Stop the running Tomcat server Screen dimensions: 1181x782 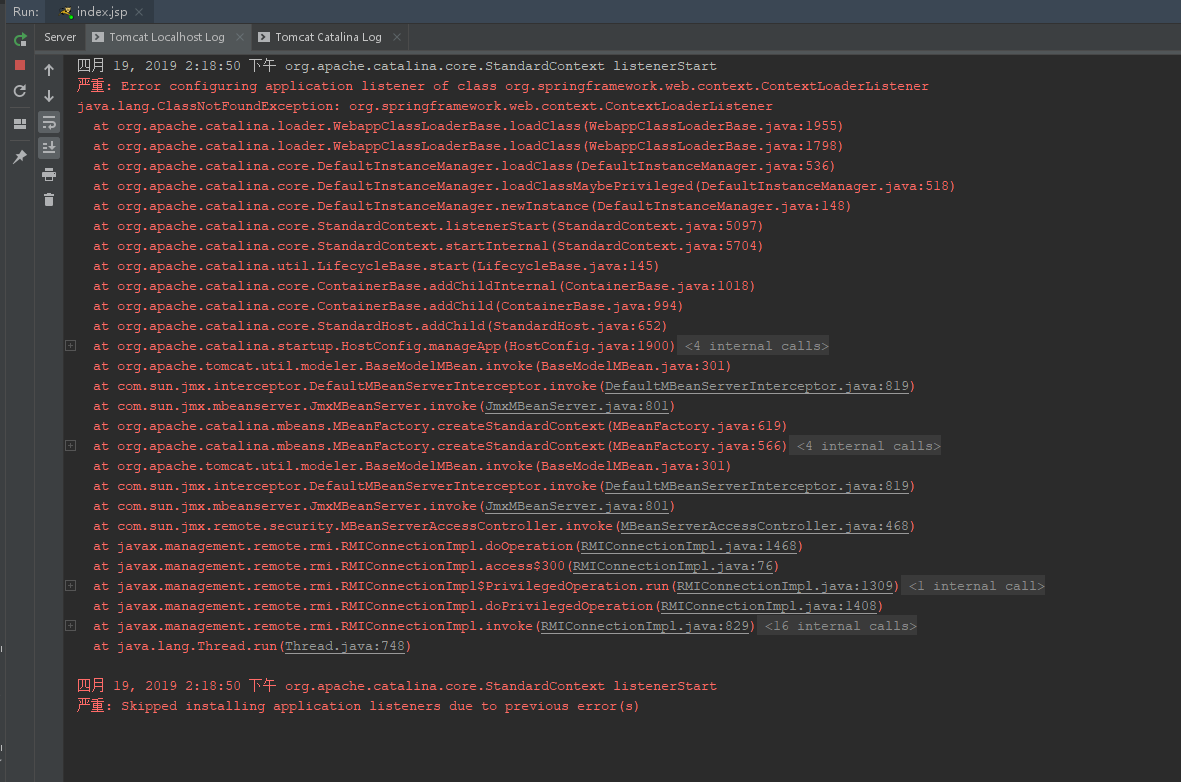click(20, 66)
